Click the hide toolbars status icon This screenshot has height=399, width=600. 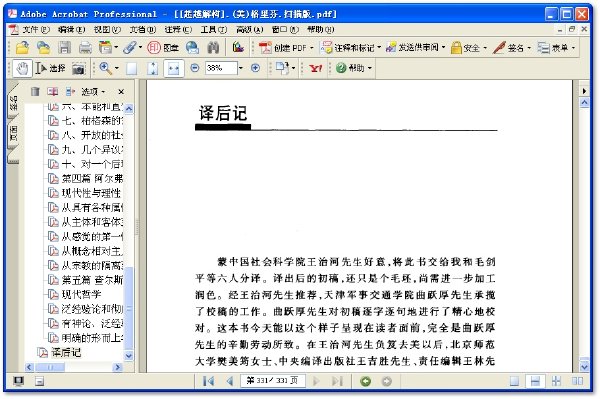pos(39,381)
